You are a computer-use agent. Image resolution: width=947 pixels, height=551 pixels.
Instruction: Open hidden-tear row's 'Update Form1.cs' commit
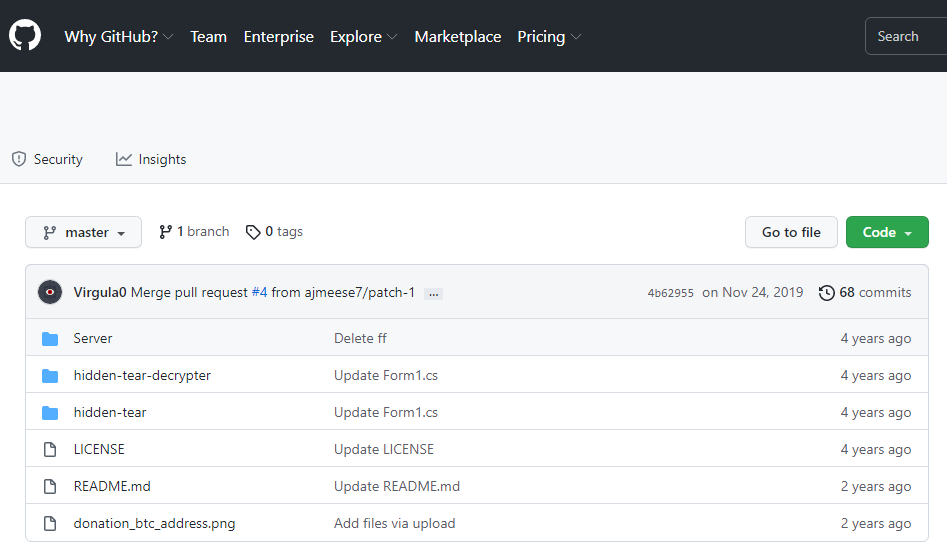pos(386,412)
